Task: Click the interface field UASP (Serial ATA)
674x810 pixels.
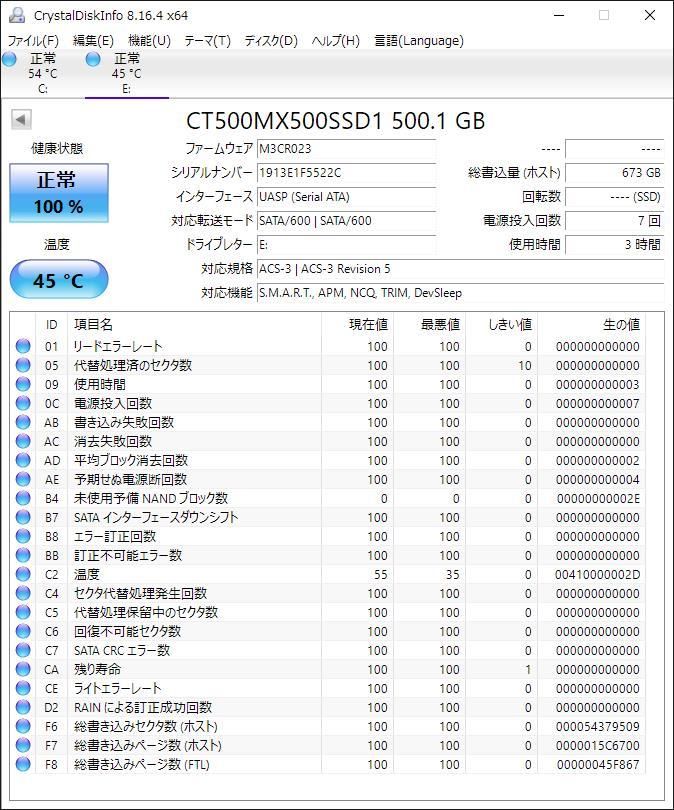Action: pos(346,197)
